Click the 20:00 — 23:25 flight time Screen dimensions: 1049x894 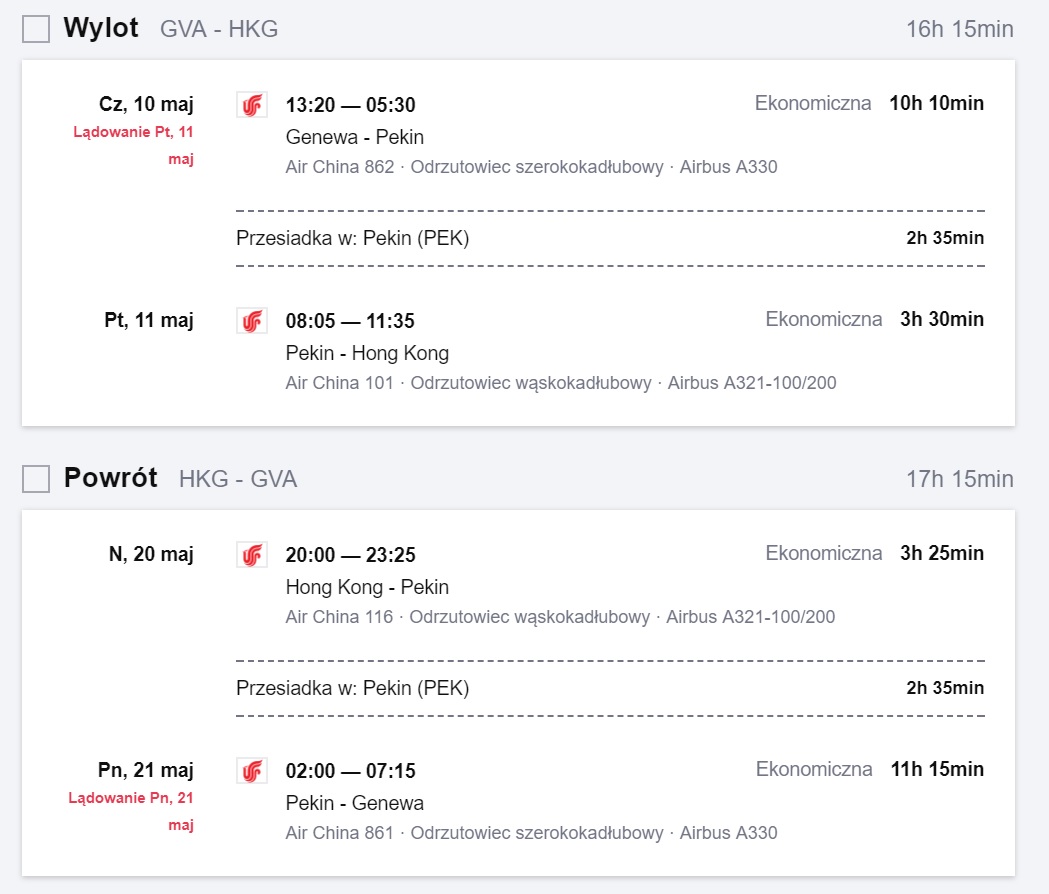(351, 555)
